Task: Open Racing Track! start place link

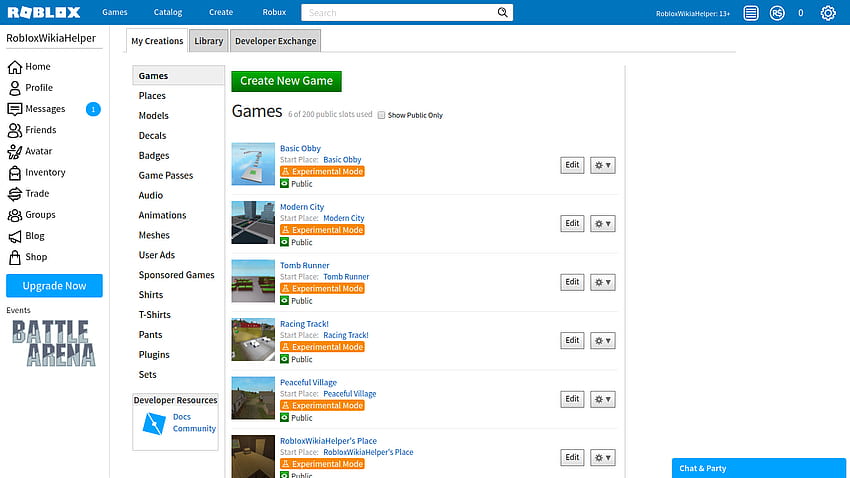Action: tap(346, 335)
